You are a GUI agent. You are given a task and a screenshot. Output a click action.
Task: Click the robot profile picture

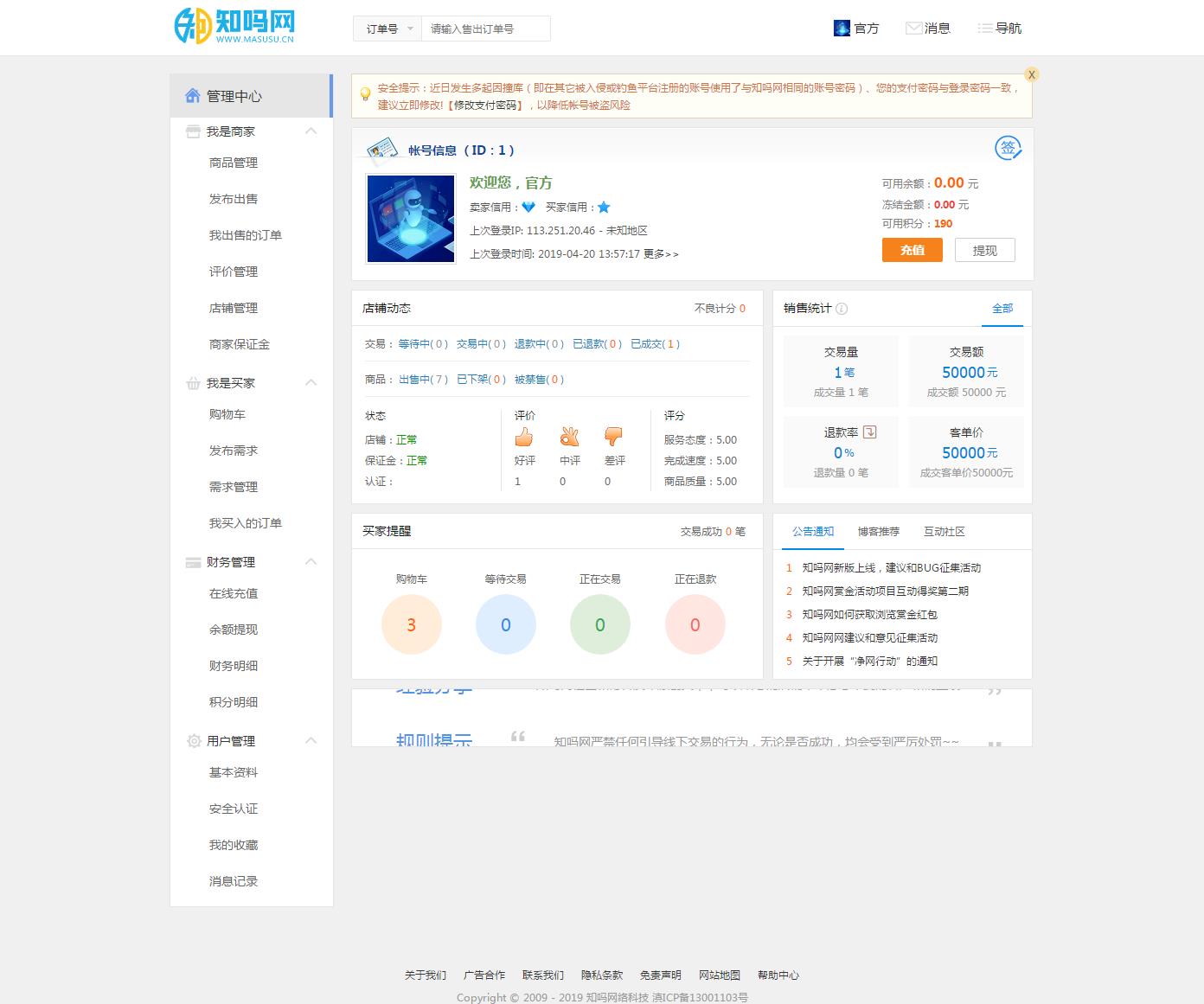[x=411, y=219]
